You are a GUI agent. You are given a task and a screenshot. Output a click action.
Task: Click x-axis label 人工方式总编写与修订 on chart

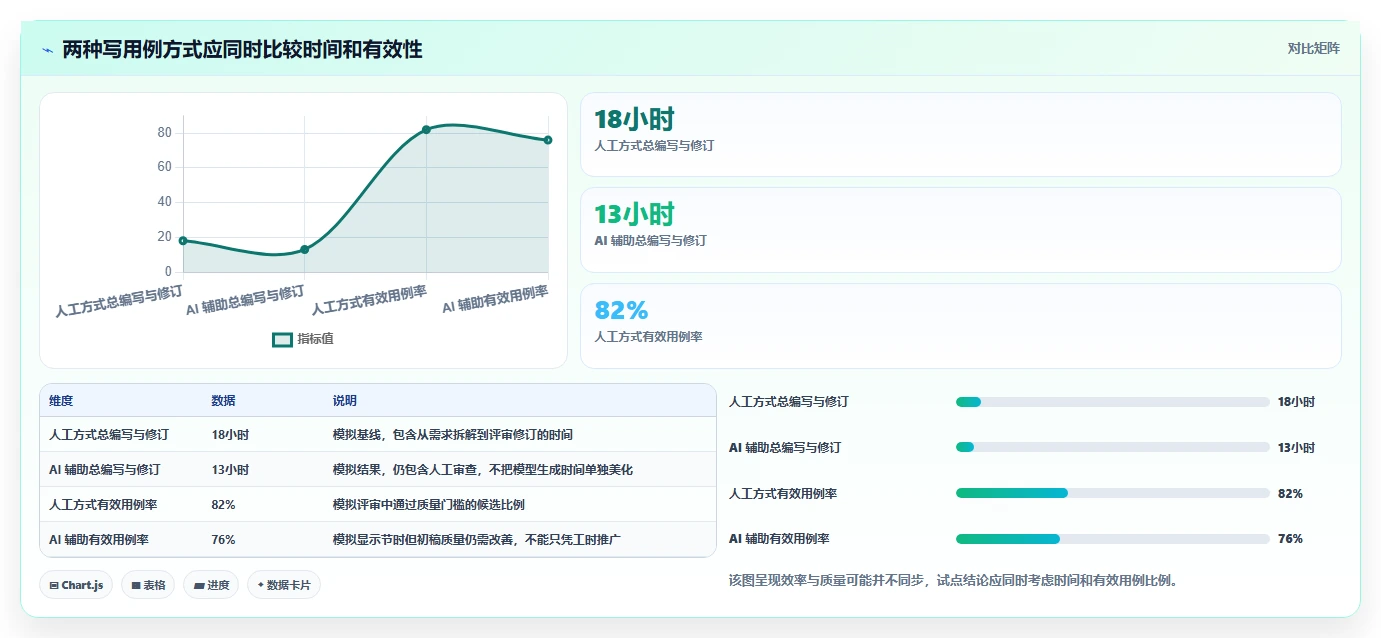119,301
